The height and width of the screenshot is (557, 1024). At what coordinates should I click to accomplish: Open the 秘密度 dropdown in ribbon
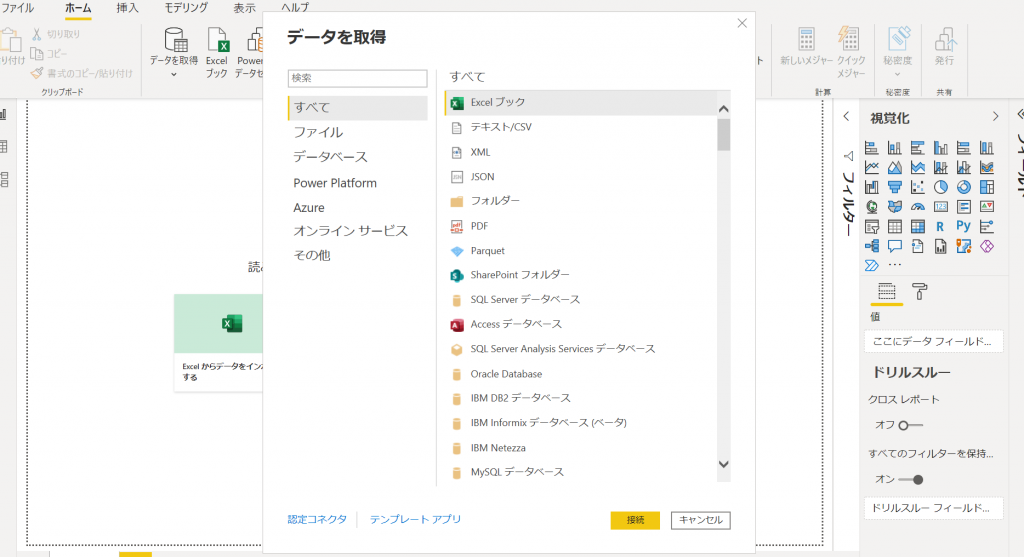pos(897,75)
